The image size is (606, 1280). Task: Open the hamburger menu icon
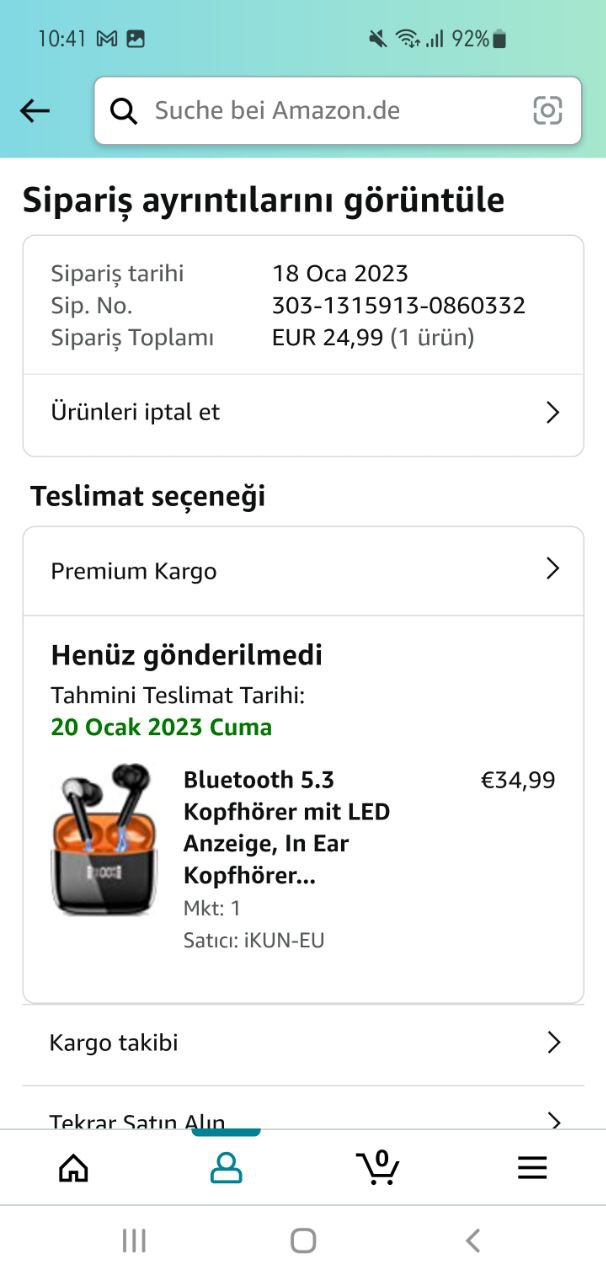pos(532,1167)
